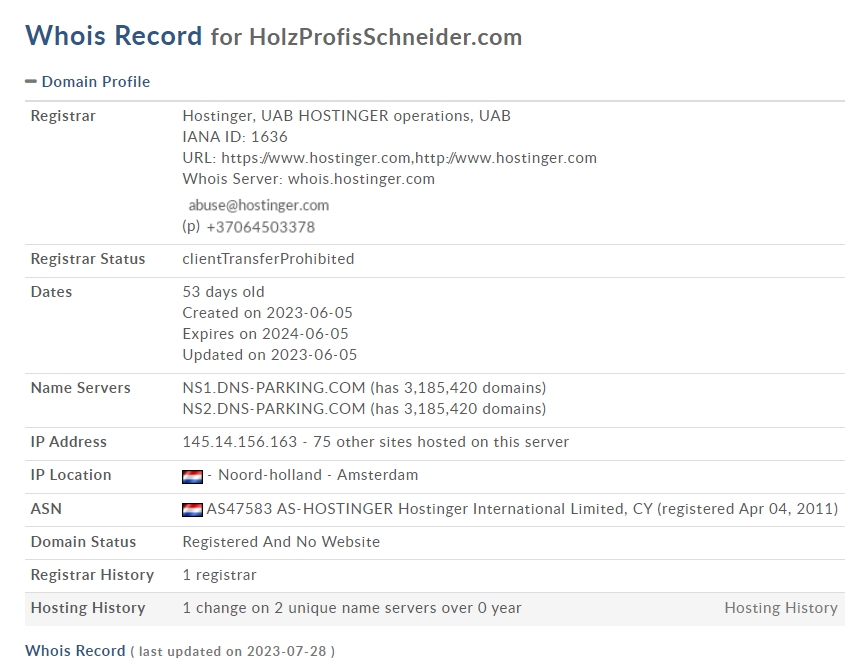Image resolution: width=845 pixels, height=669 pixels.
Task: Click the 'Domain Status' row label
Action: point(84,542)
